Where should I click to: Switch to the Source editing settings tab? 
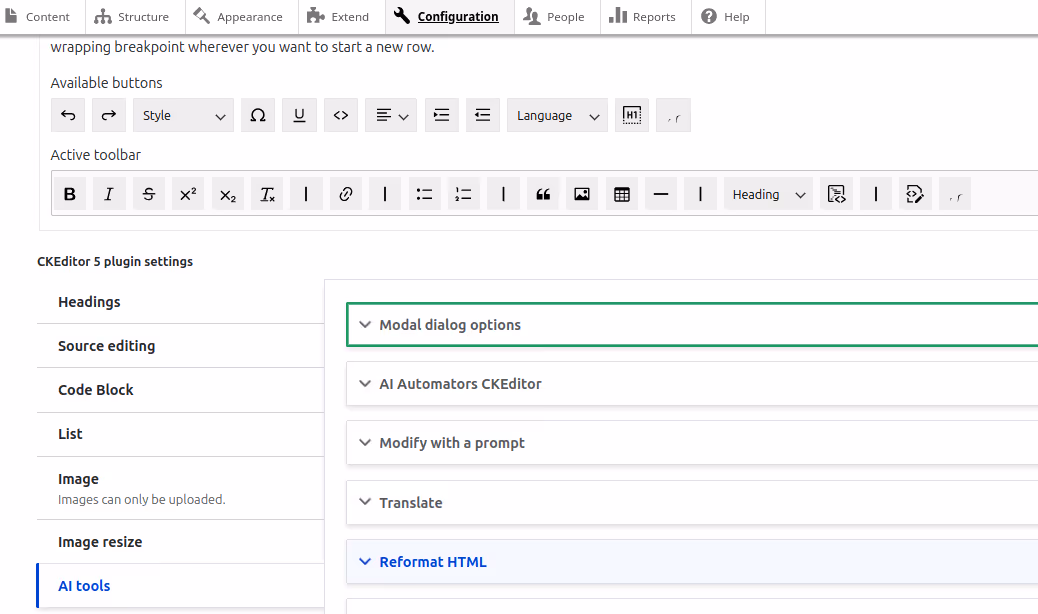pyautogui.click(x=180, y=346)
